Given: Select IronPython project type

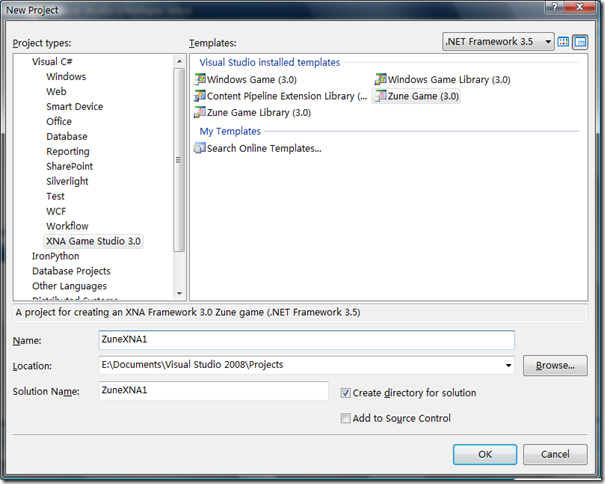Looking at the screenshot, I should [x=56, y=256].
